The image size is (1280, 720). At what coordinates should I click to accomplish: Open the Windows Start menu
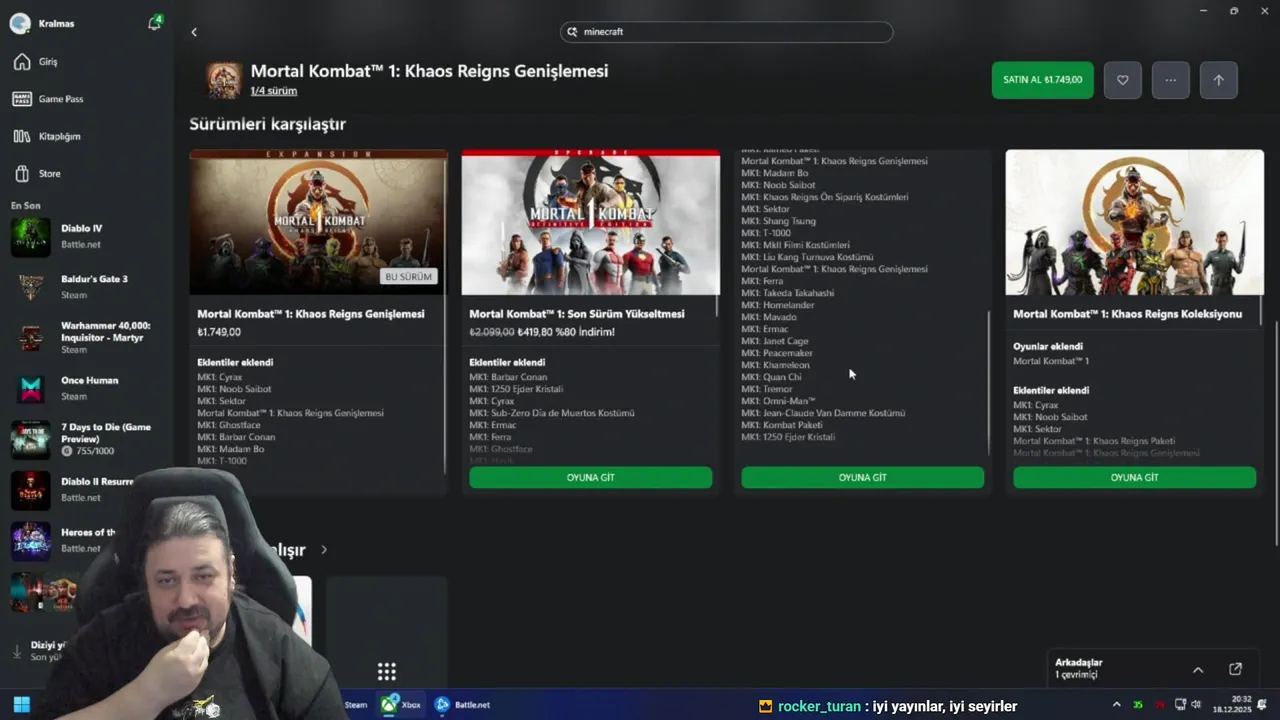pos(21,704)
